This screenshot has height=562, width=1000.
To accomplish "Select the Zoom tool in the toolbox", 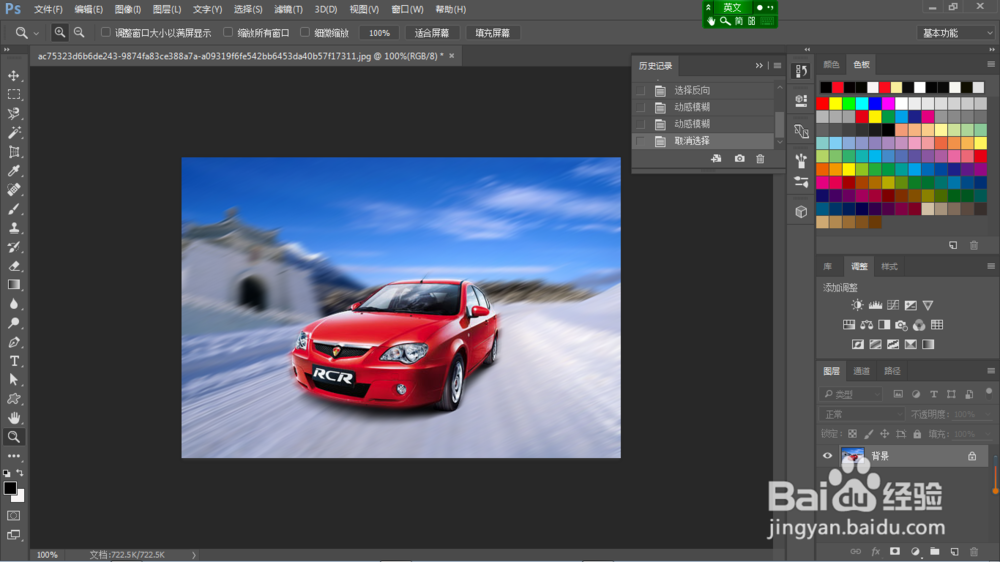I will [x=13, y=437].
